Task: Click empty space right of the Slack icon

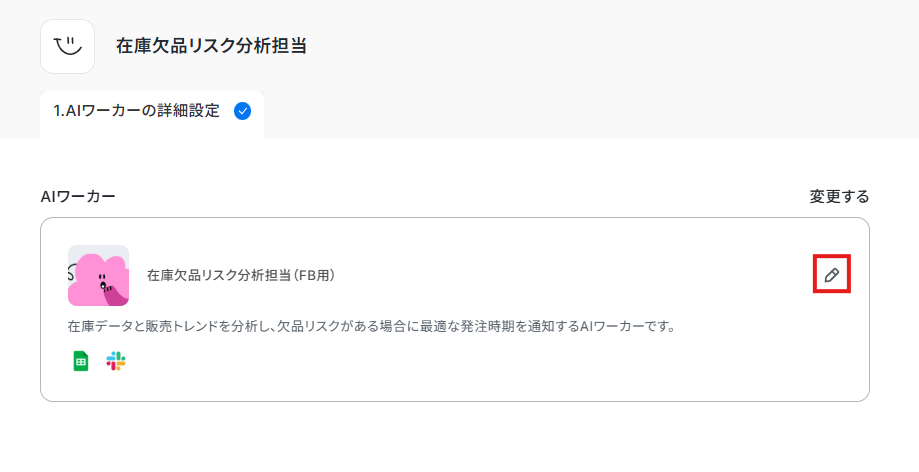Action: click(x=400, y=361)
